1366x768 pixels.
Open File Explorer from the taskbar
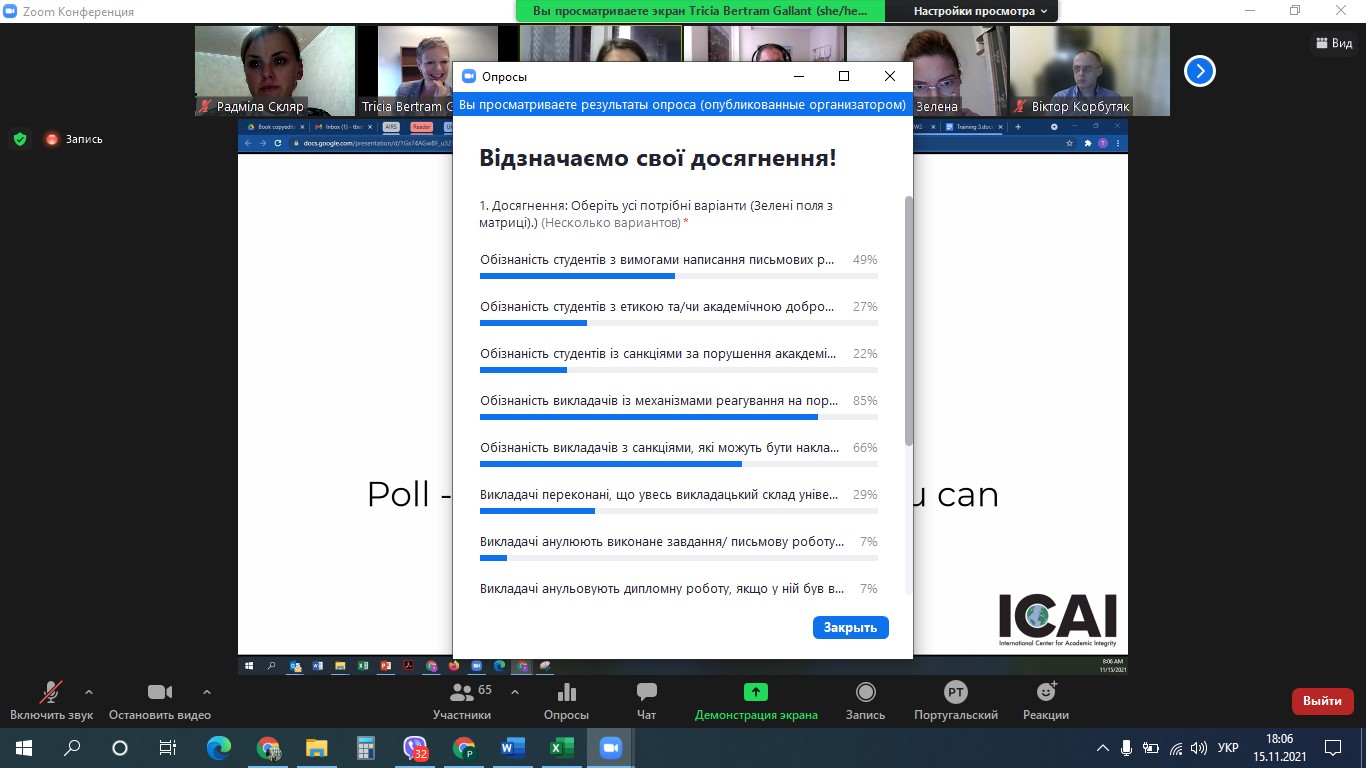[x=316, y=747]
